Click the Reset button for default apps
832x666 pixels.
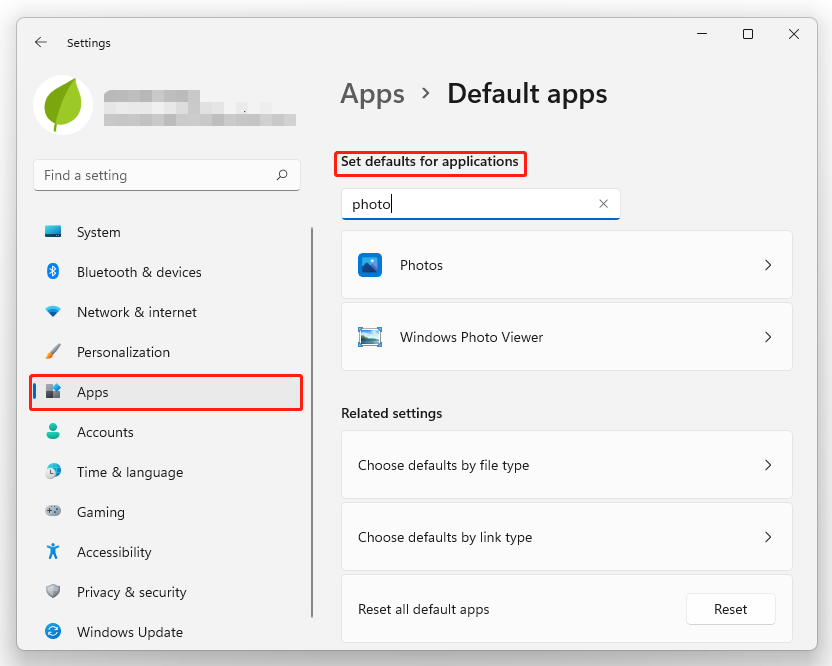point(731,609)
